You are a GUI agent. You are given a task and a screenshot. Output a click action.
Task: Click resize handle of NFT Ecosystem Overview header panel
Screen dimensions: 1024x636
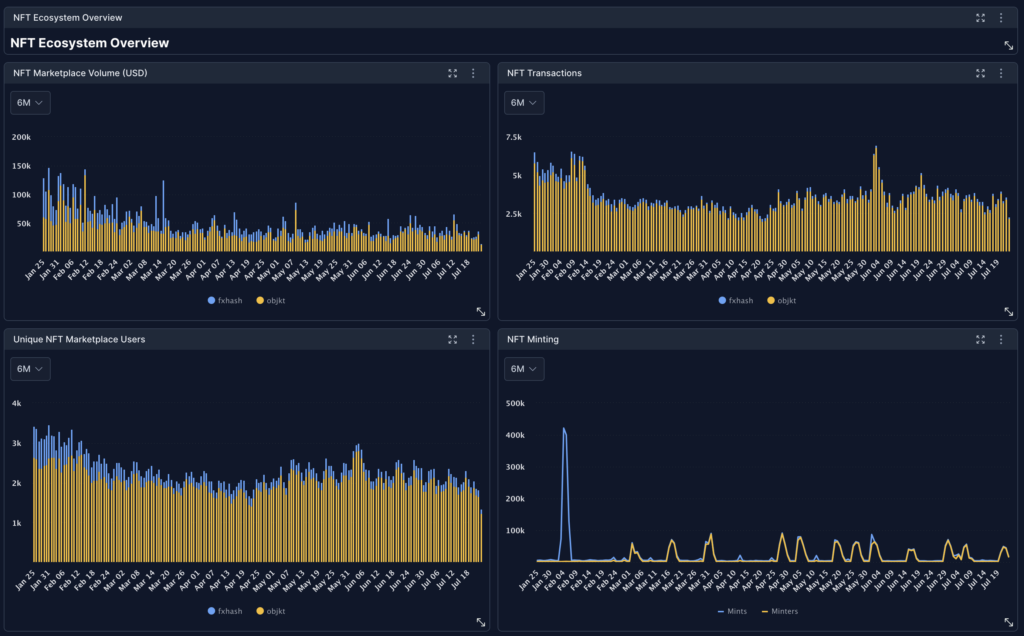(1008, 45)
